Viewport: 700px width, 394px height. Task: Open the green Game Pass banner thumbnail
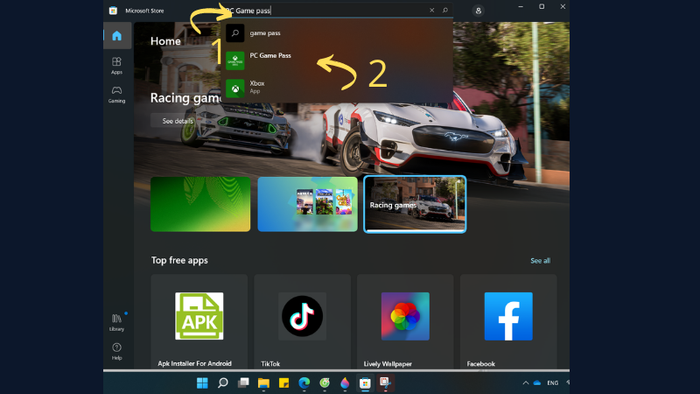[x=200, y=204]
